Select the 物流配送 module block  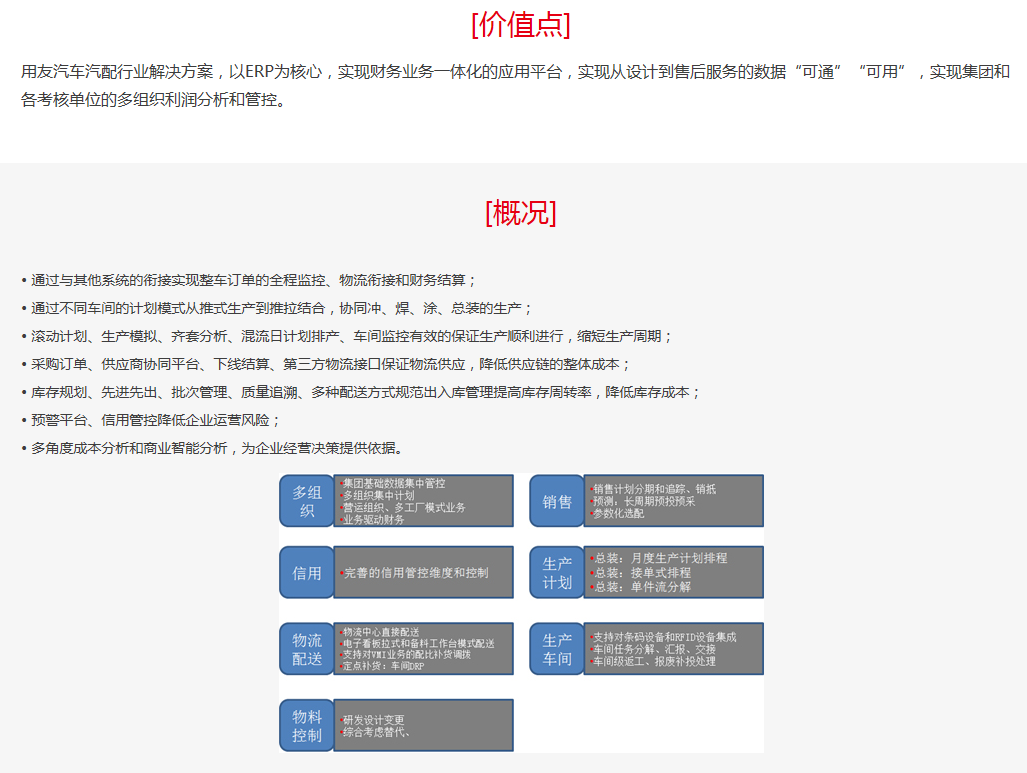click(306, 649)
